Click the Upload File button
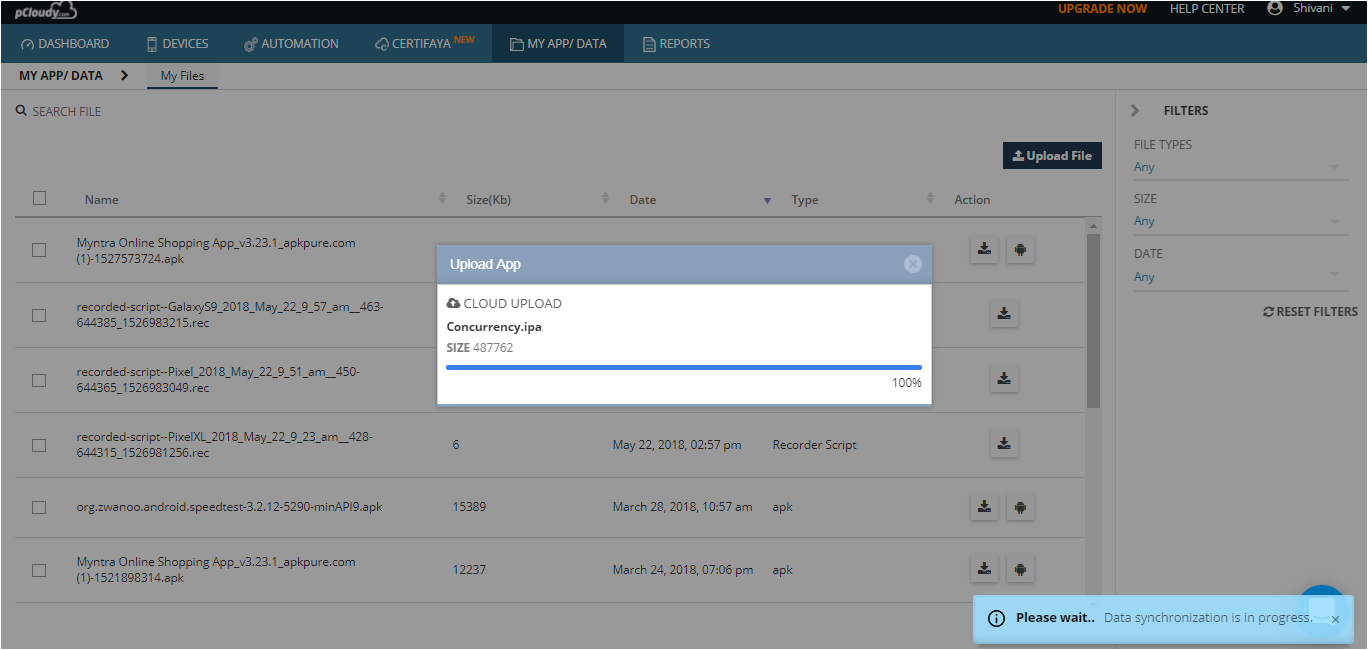The height and width of the screenshot is (650, 1368). point(1052,156)
